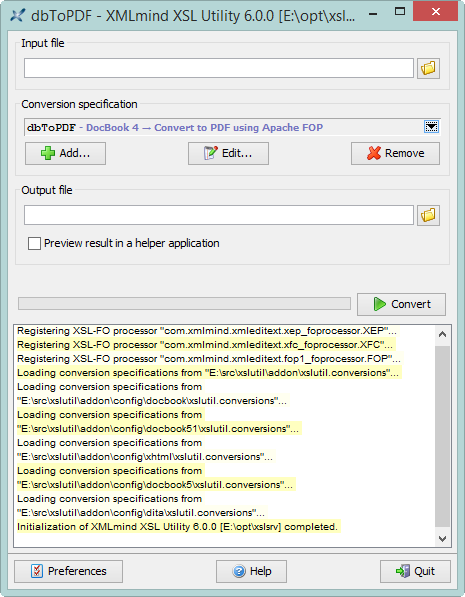465x597 pixels.
Task: Select the dbToPDF conversion specification combo box
Action: tap(232, 127)
